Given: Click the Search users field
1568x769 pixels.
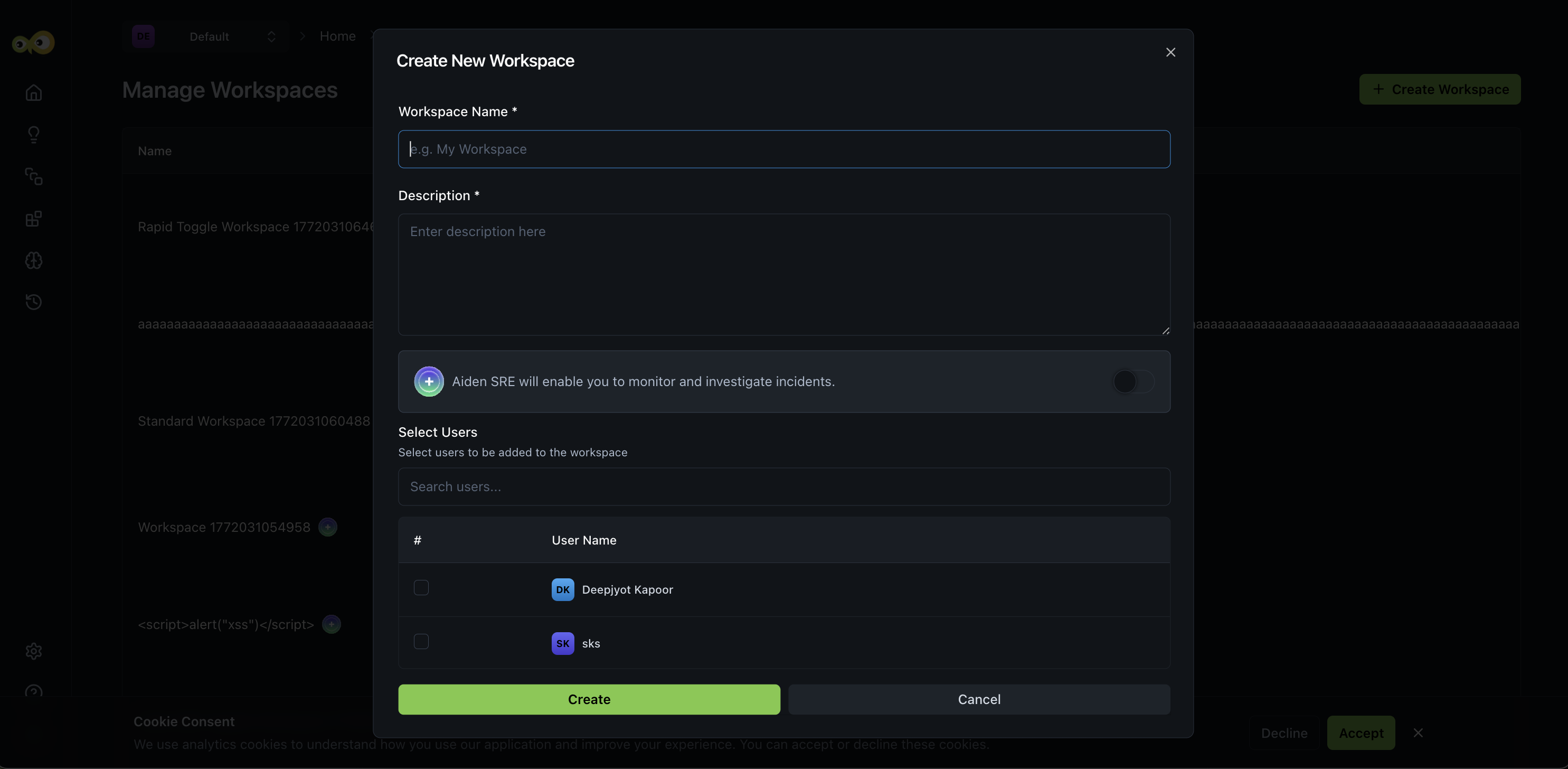Looking at the screenshot, I should click(783, 486).
